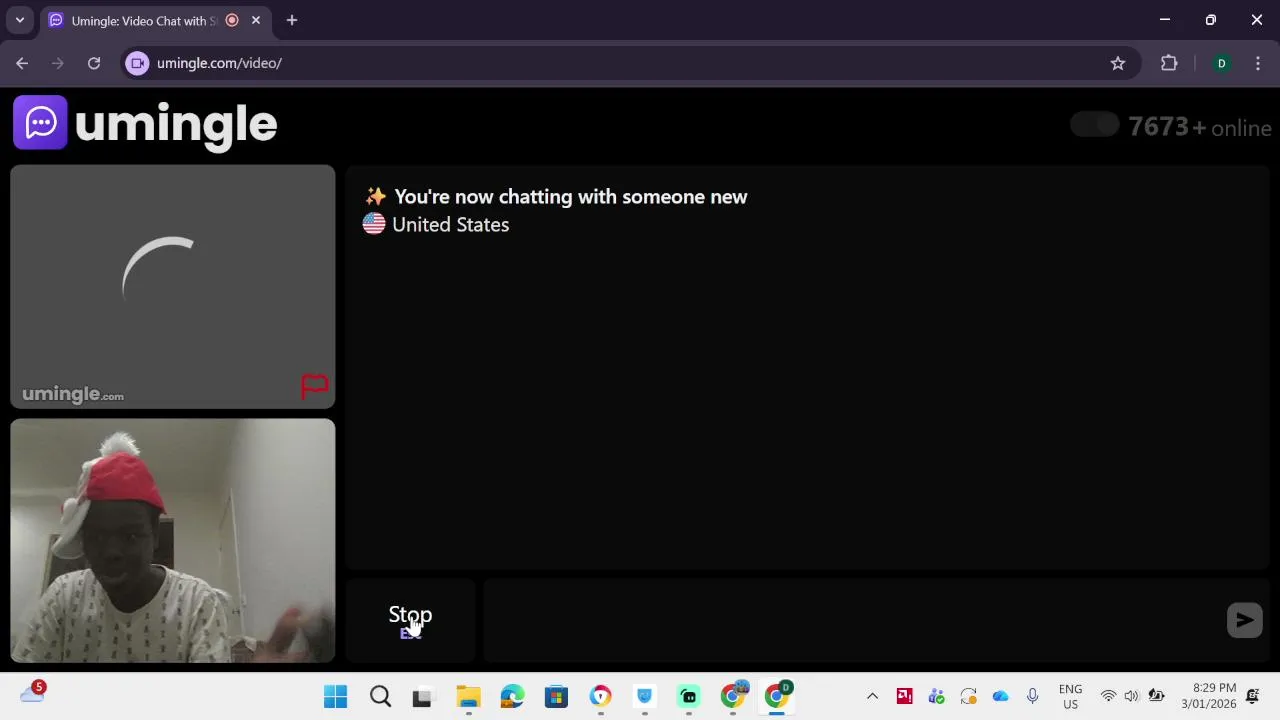
Task: Click the umingle logo
Action: 145,123
